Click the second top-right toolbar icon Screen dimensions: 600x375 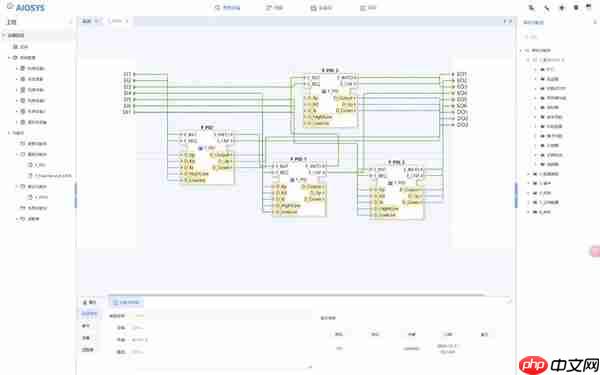point(547,8)
